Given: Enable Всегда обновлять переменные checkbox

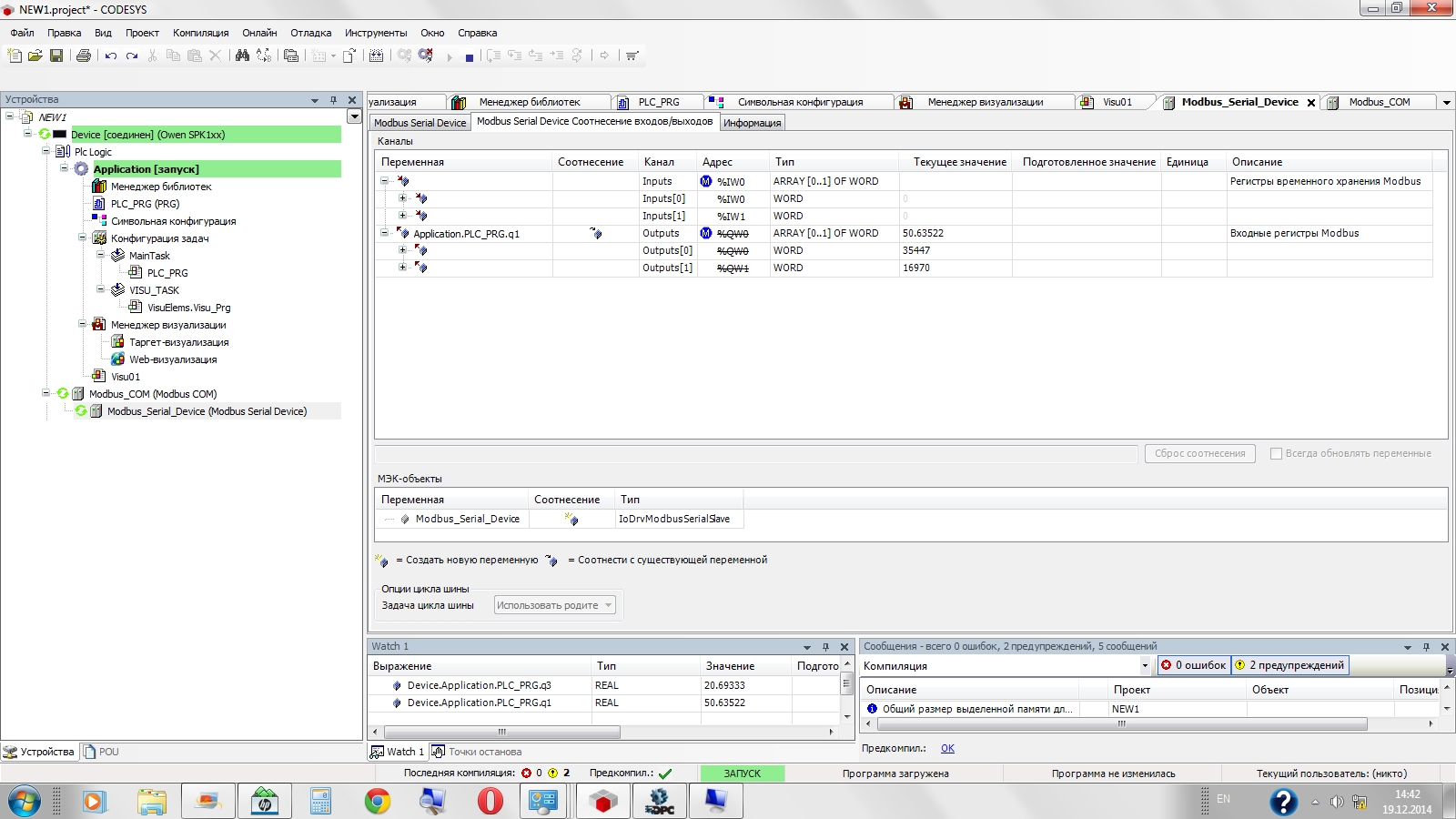Looking at the screenshot, I should (1276, 453).
